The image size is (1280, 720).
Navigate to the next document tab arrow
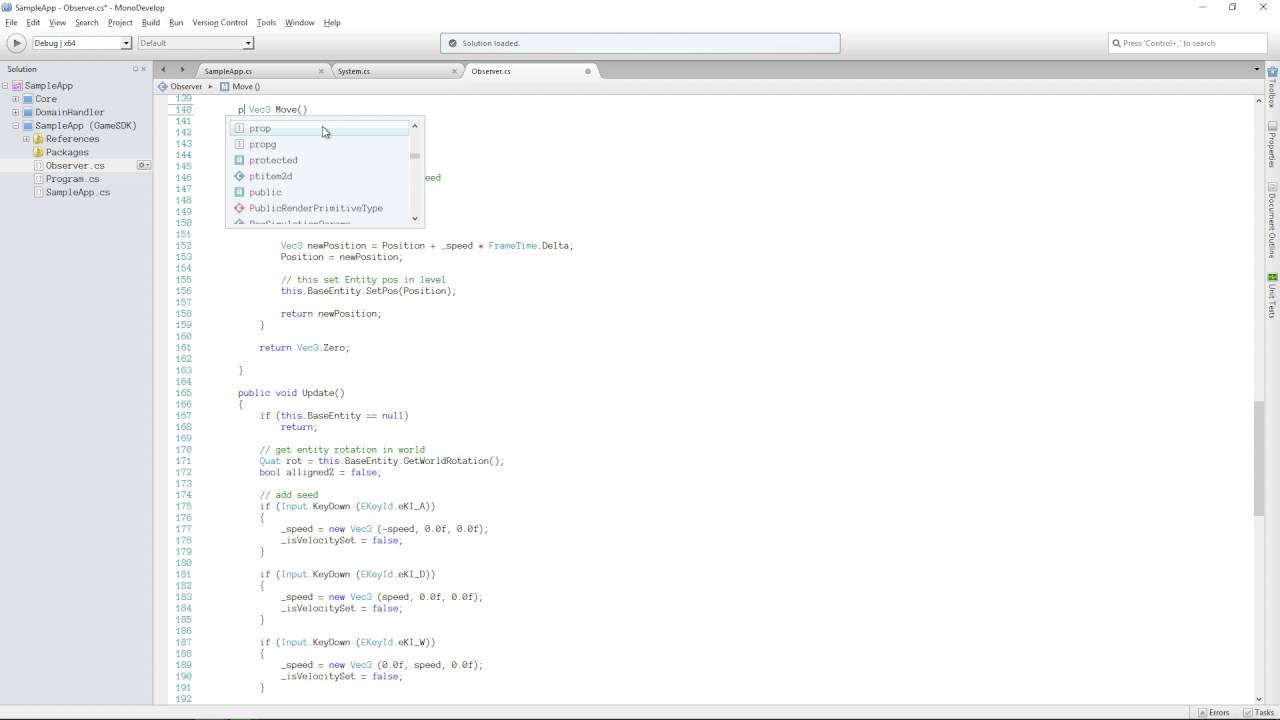click(x=182, y=70)
